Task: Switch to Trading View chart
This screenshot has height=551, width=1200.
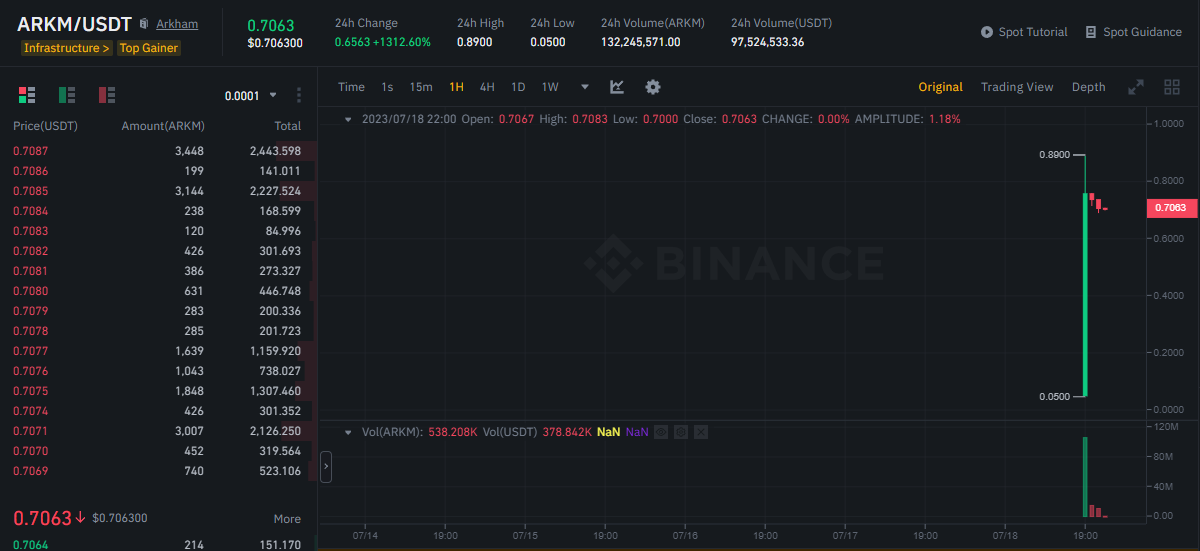Action: pyautogui.click(x=1017, y=87)
